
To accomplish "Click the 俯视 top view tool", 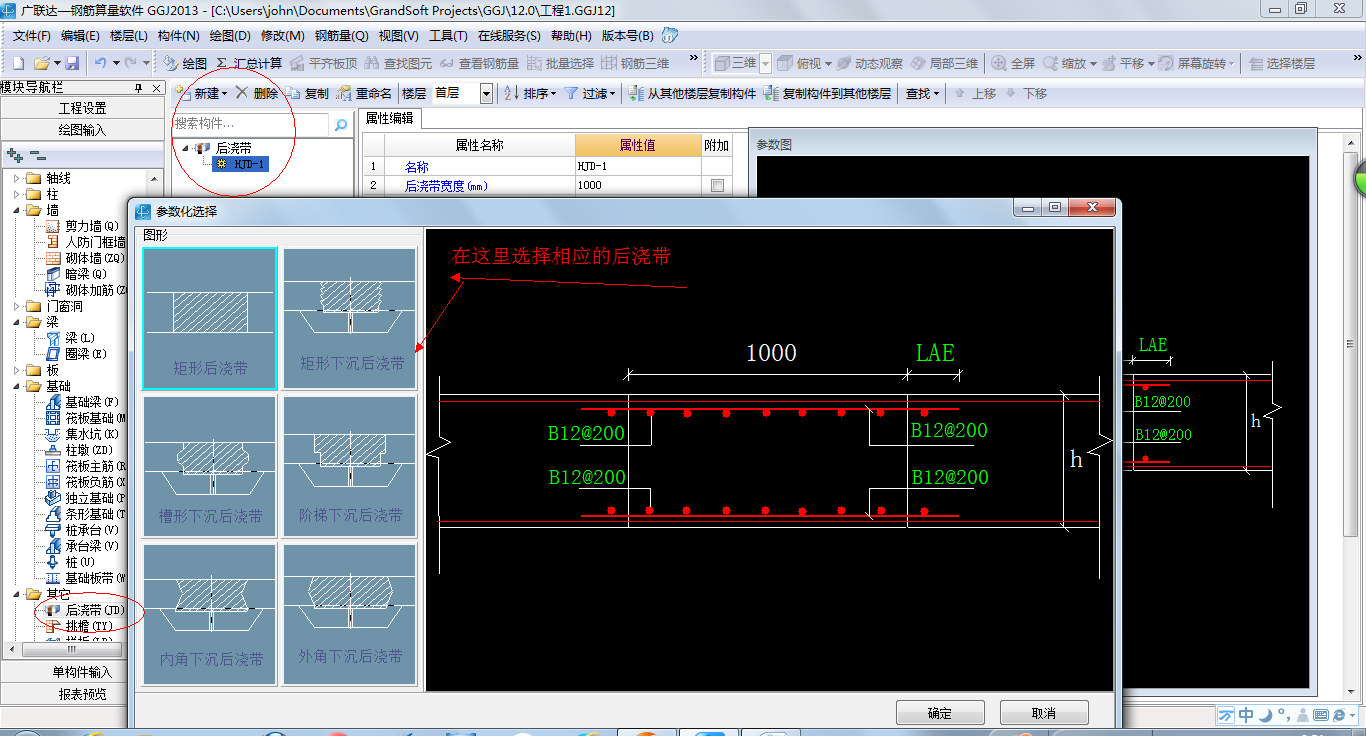I will (799, 63).
